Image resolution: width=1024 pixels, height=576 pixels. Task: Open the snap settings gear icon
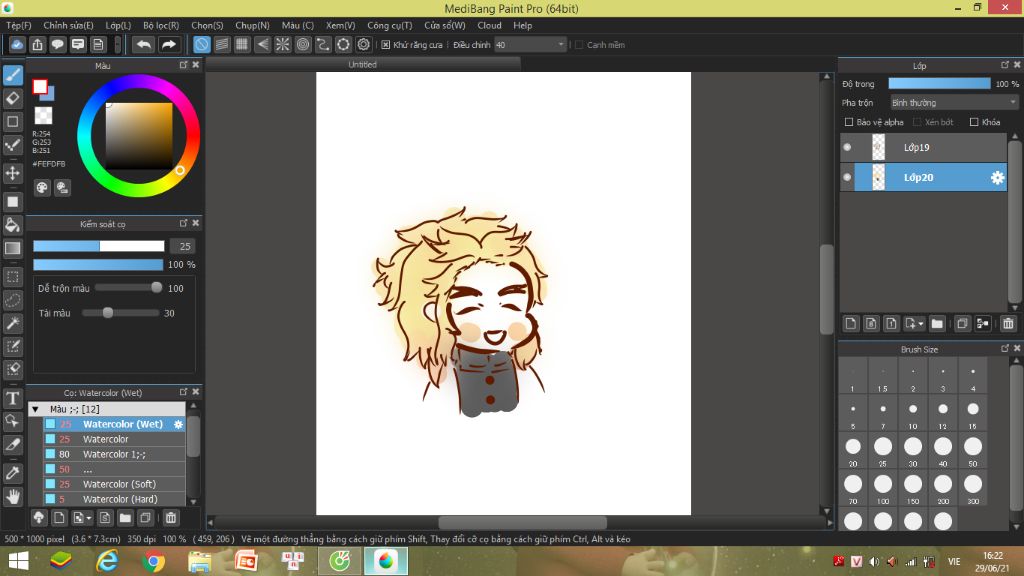364,44
